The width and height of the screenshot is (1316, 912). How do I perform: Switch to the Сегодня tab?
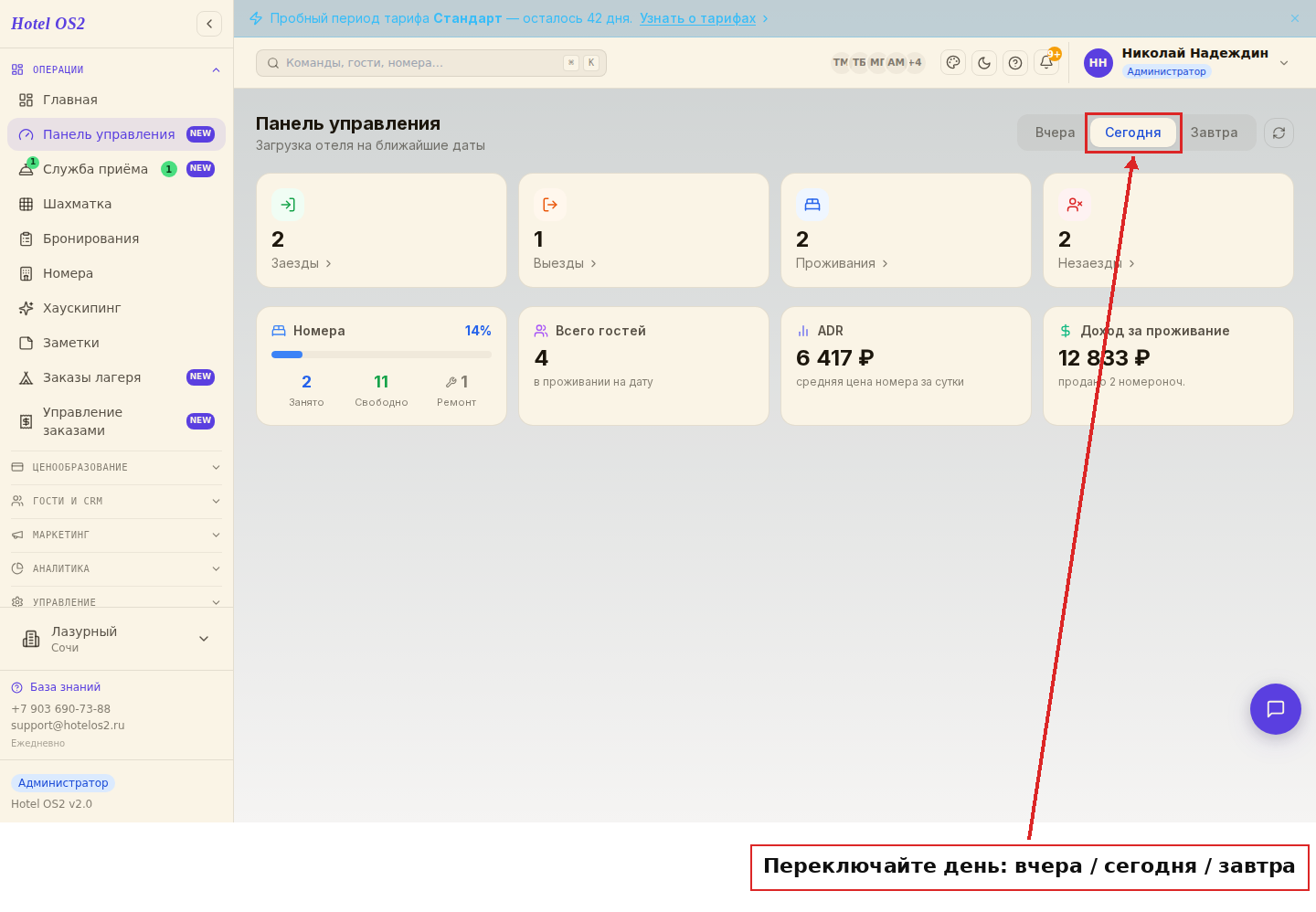point(1133,133)
